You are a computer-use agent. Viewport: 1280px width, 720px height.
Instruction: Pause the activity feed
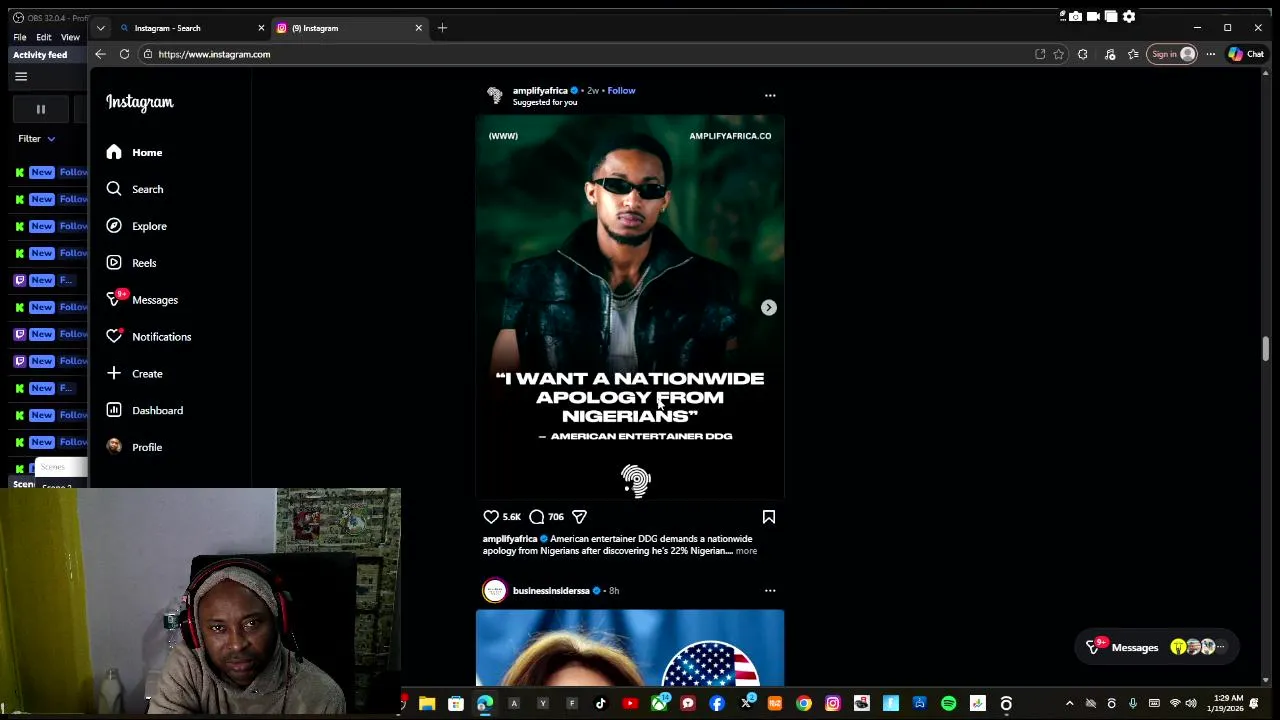41,109
